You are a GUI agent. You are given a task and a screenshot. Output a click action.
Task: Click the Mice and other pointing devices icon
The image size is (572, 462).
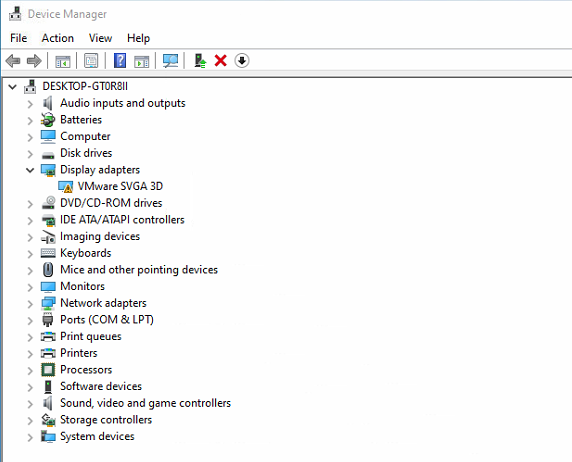[48, 270]
